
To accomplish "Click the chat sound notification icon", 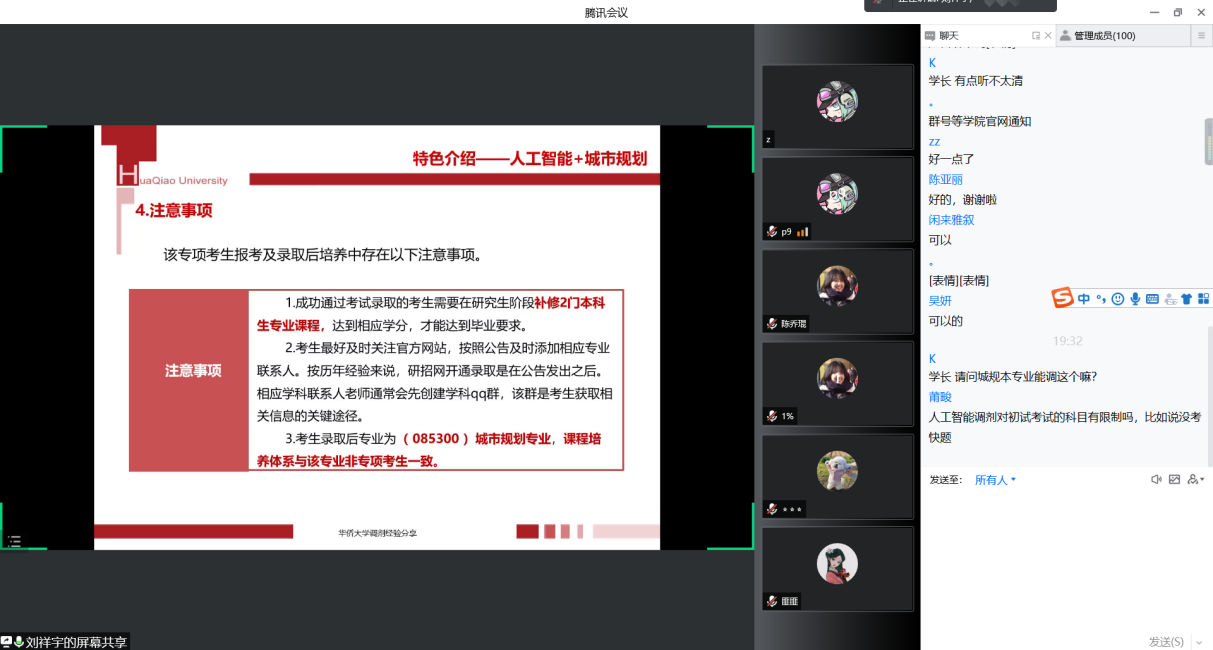I will coord(1156,480).
